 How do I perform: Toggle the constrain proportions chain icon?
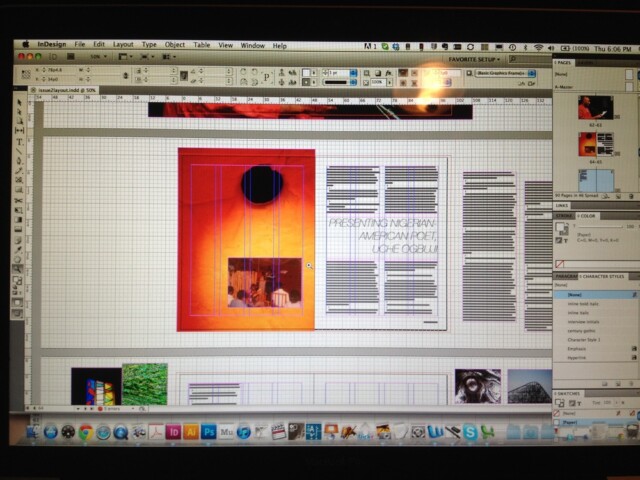126,75
